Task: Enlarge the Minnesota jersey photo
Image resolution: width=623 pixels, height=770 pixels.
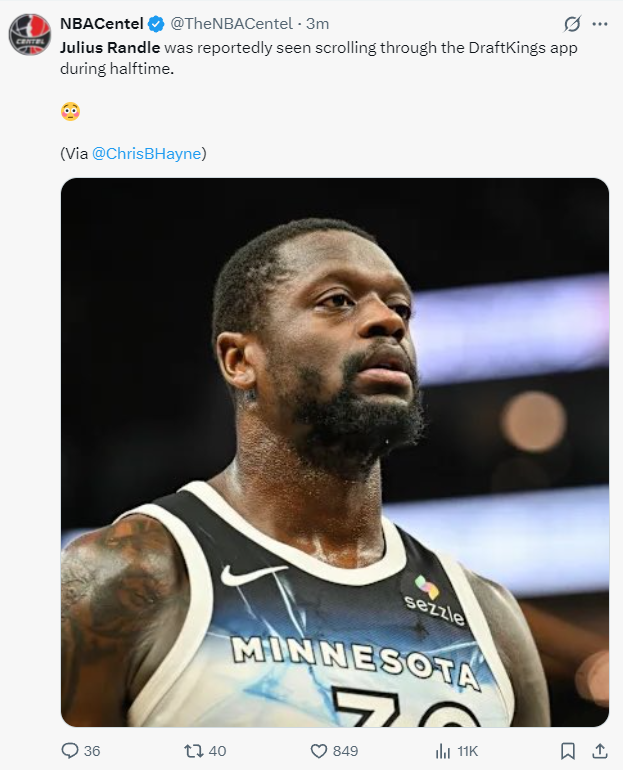Action: point(334,452)
